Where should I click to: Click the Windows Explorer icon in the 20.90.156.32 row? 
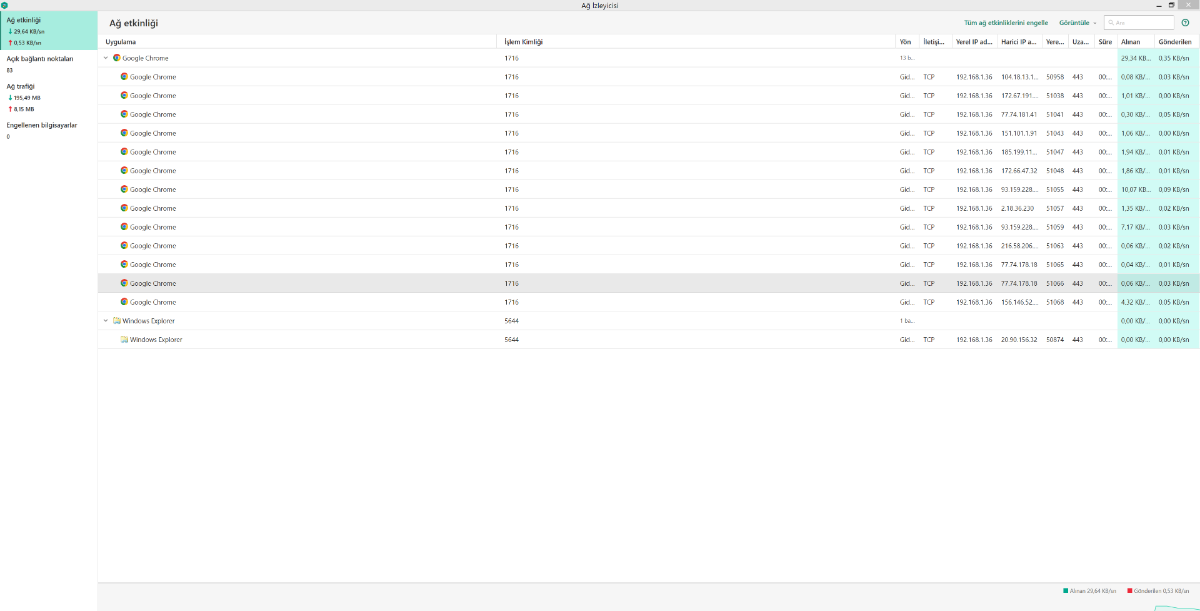tap(124, 340)
